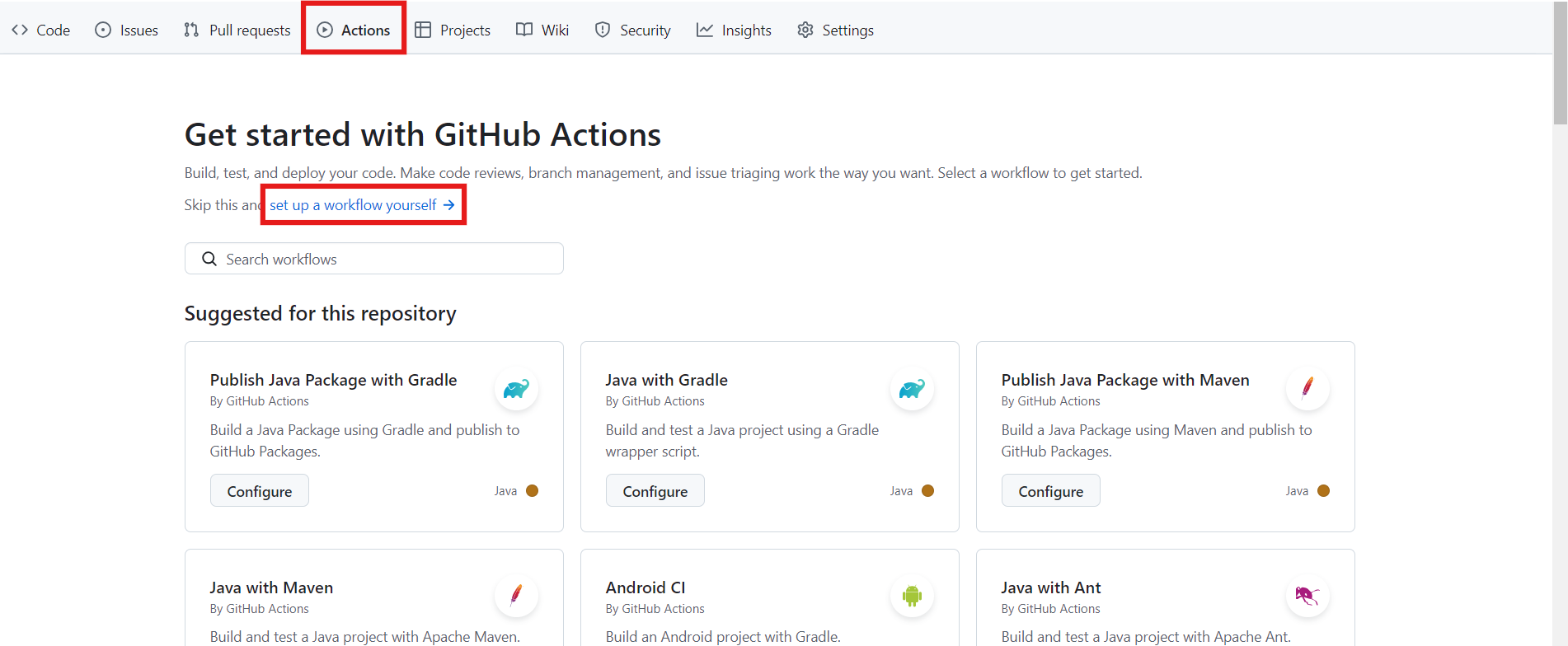The width and height of the screenshot is (1568, 646).
Task: Open 'Java with Gradle' card title
Action: [x=667, y=380]
